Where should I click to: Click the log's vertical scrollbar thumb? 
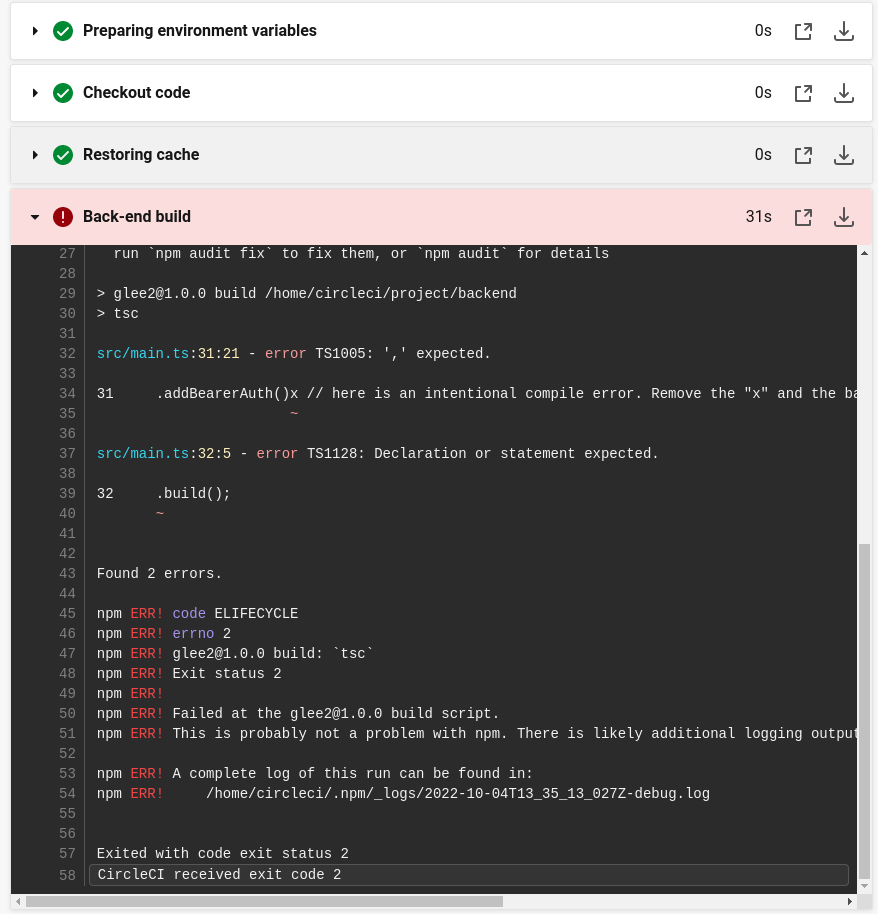click(x=865, y=705)
